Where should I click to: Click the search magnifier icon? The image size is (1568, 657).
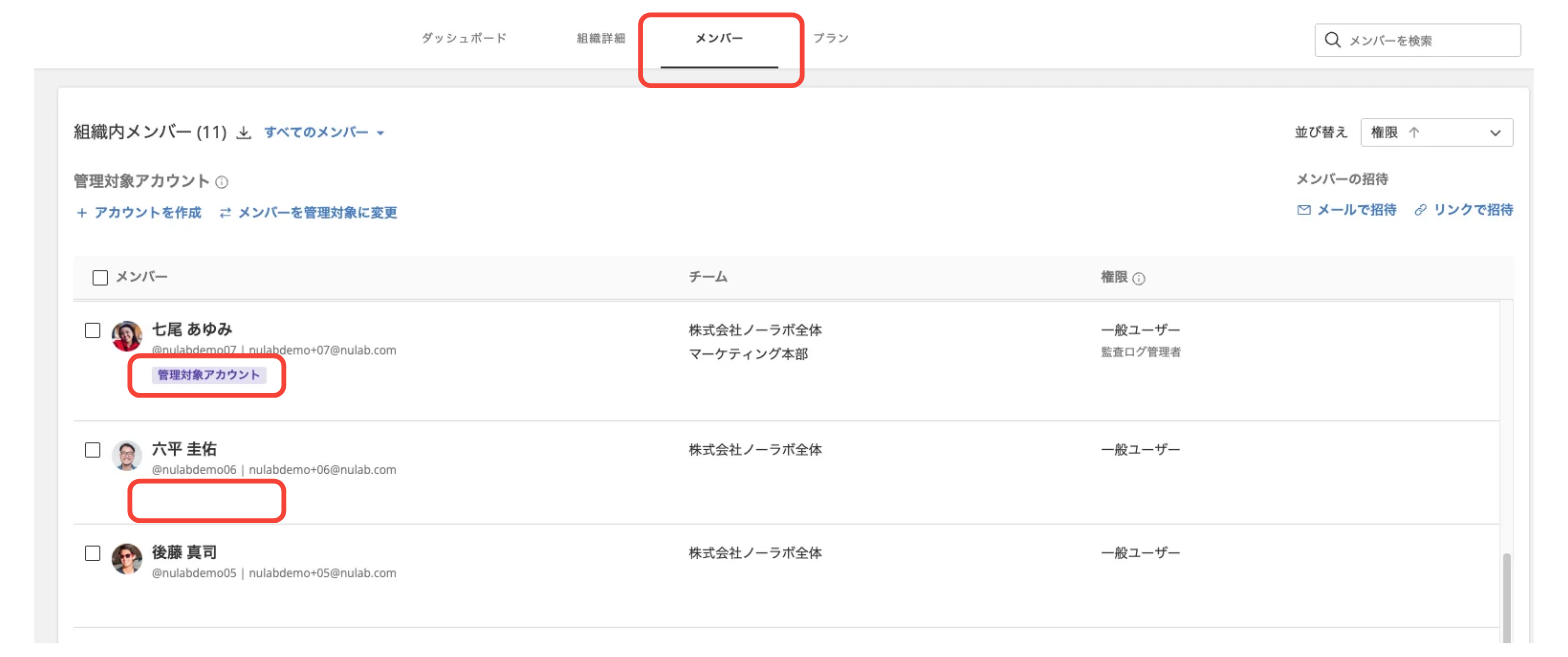click(x=1332, y=40)
